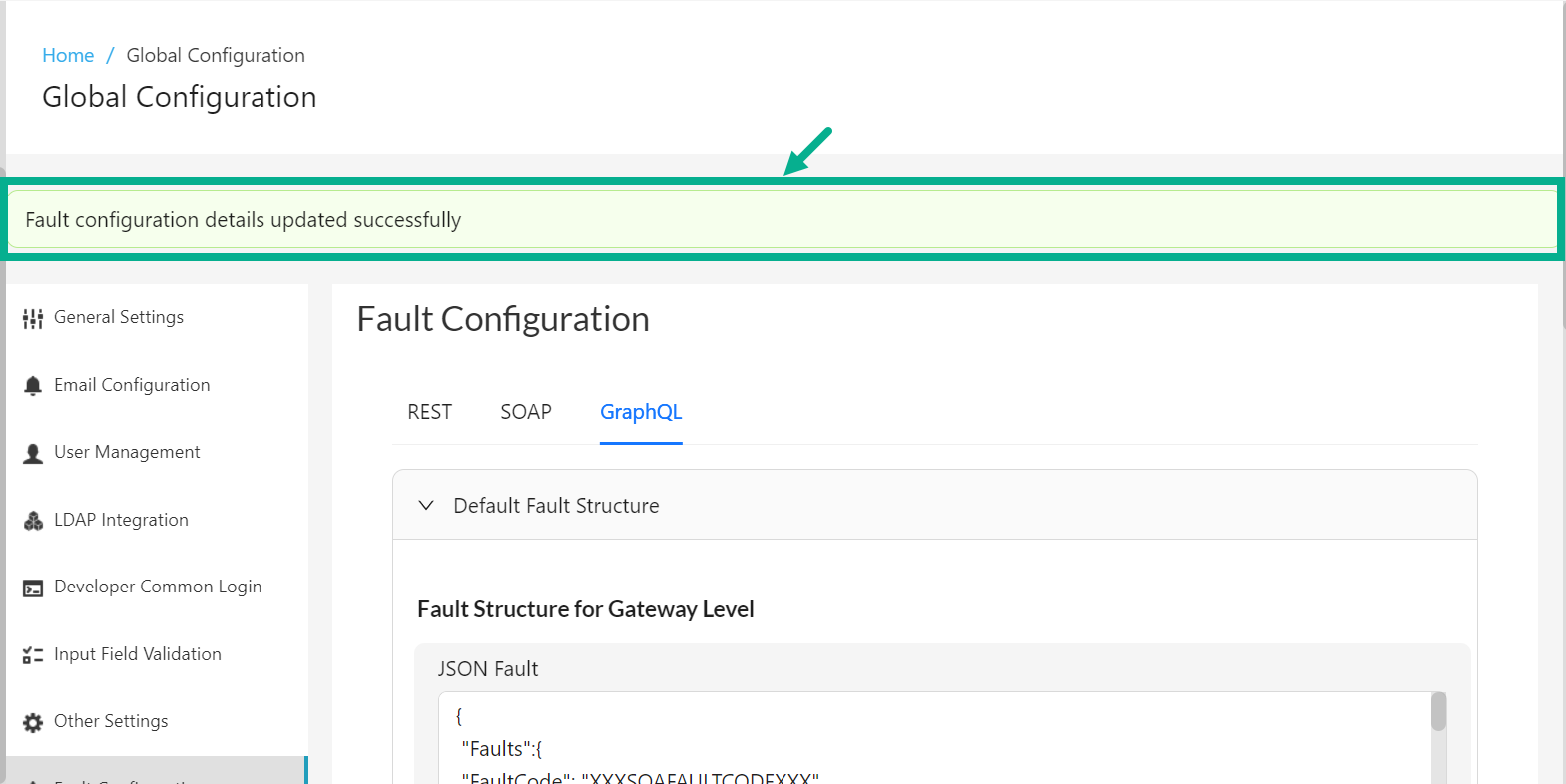Open the Email Configuration settings page
This screenshot has height=784, width=1566.
132,385
